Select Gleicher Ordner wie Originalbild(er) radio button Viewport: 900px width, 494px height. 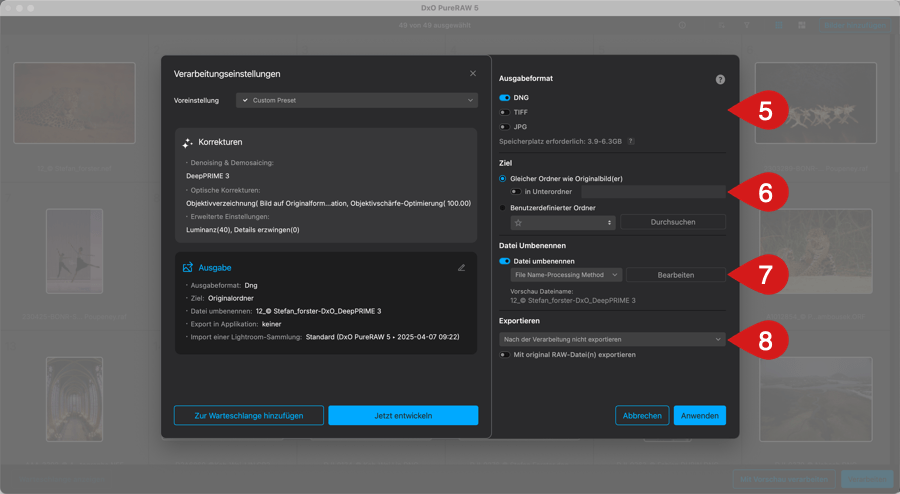[x=503, y=179]
